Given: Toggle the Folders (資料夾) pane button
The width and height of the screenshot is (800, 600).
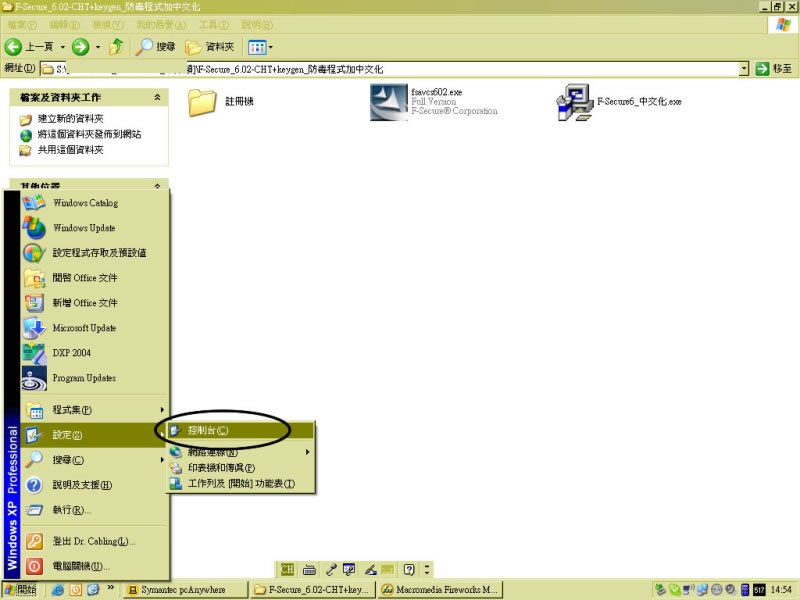Looking at the screenshot, I should (x=210, y=47).
